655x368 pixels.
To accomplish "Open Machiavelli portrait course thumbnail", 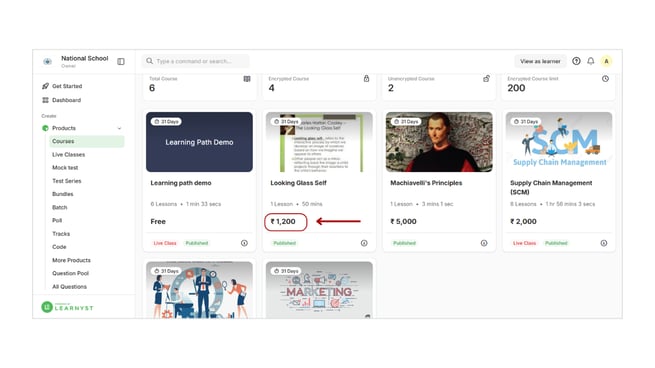I will click(x=439, y=142).
